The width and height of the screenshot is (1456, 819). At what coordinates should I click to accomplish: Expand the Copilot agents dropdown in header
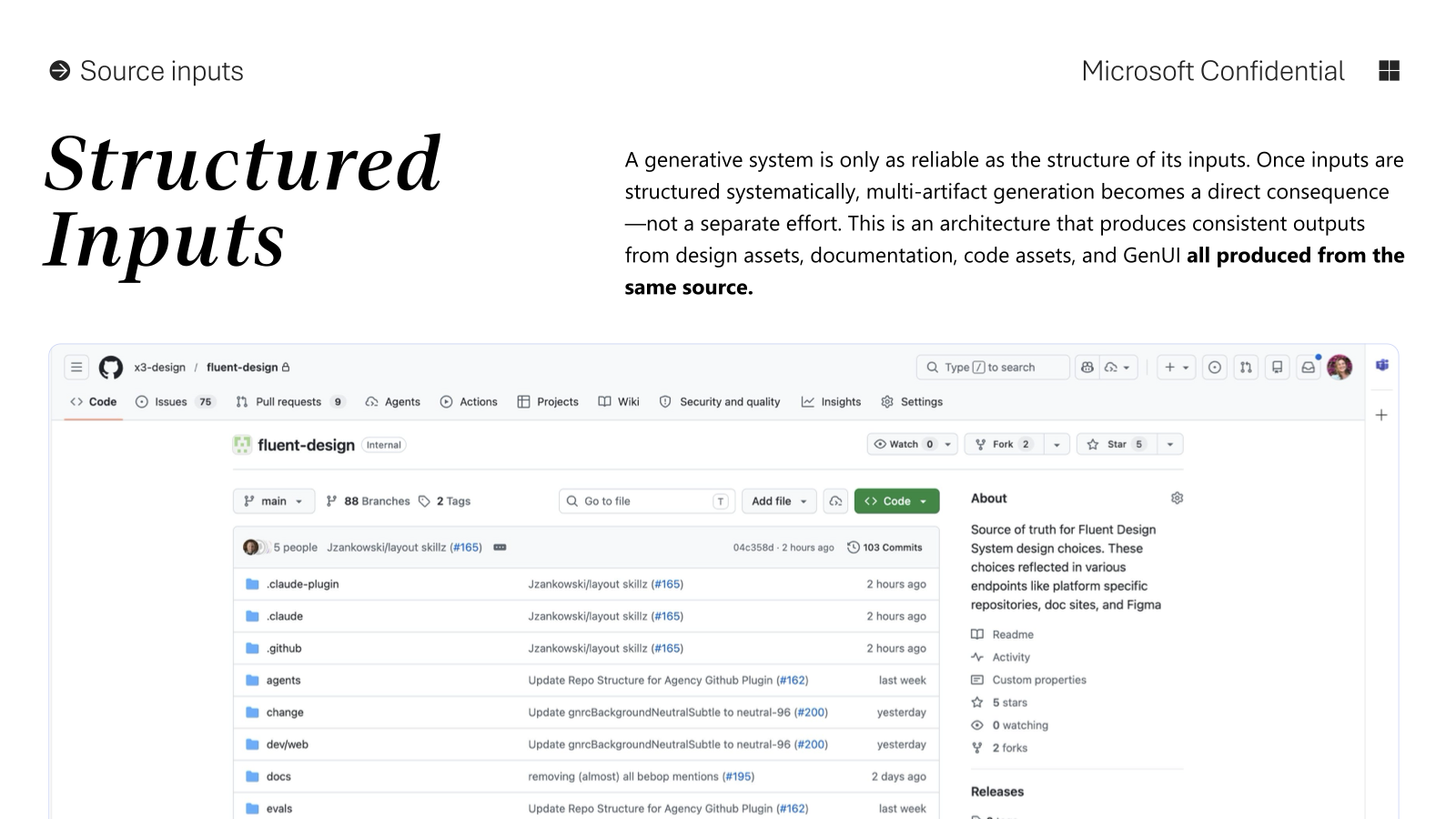point(1118,368)
